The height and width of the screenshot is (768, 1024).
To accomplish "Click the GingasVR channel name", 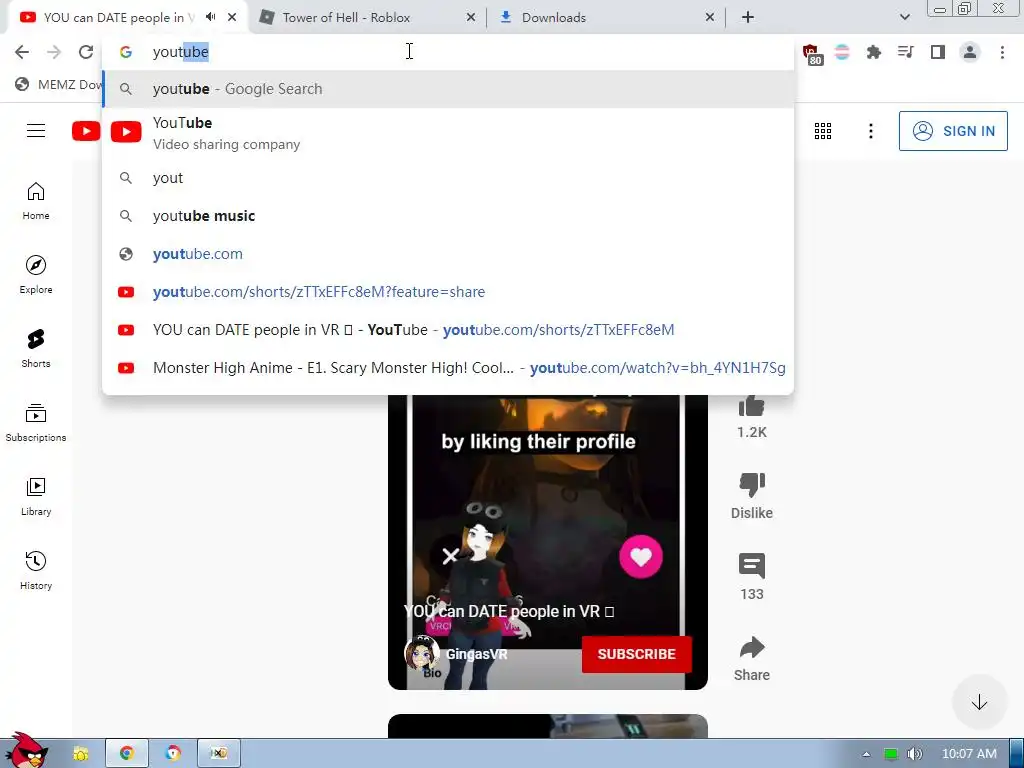I will pyautogui.click(x=476, y=654).
